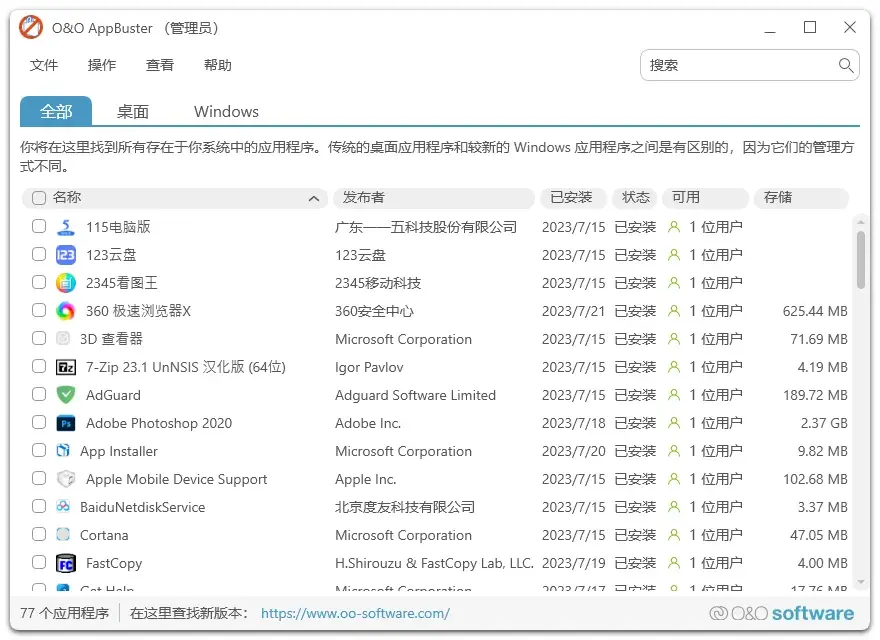Screen dimensions: 880x640
Task: Check the Cortana checkbox
Action: (39, 534)
